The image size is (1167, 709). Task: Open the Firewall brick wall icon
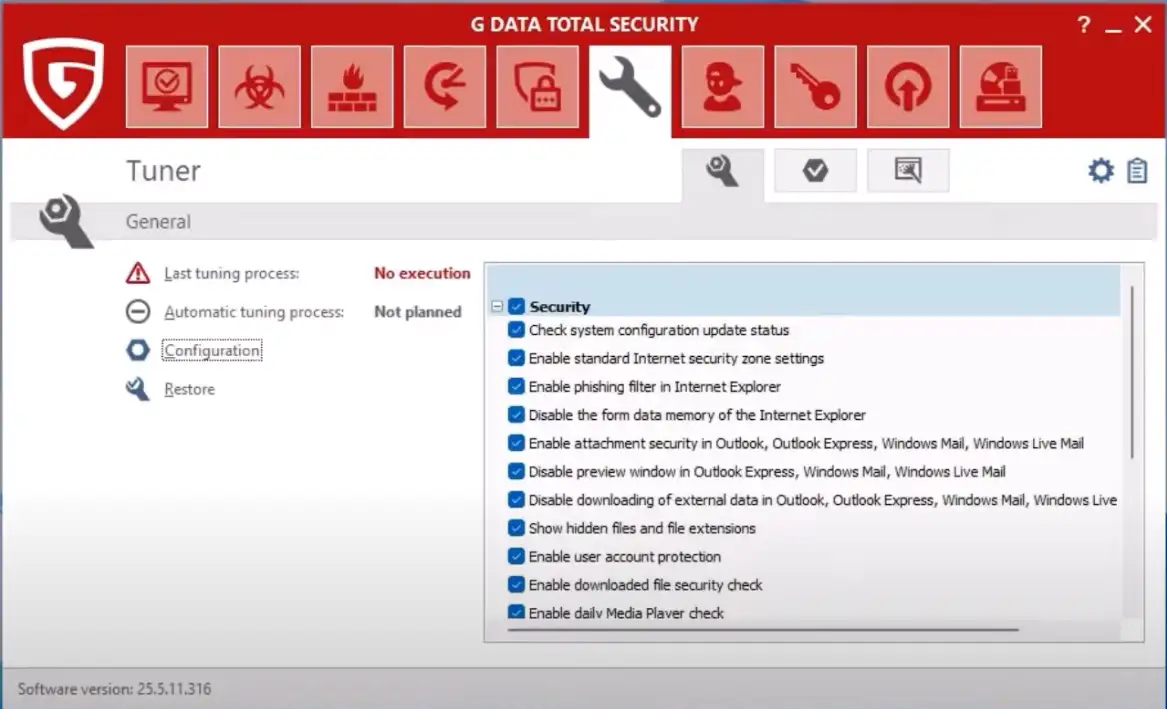pos(352,87)
